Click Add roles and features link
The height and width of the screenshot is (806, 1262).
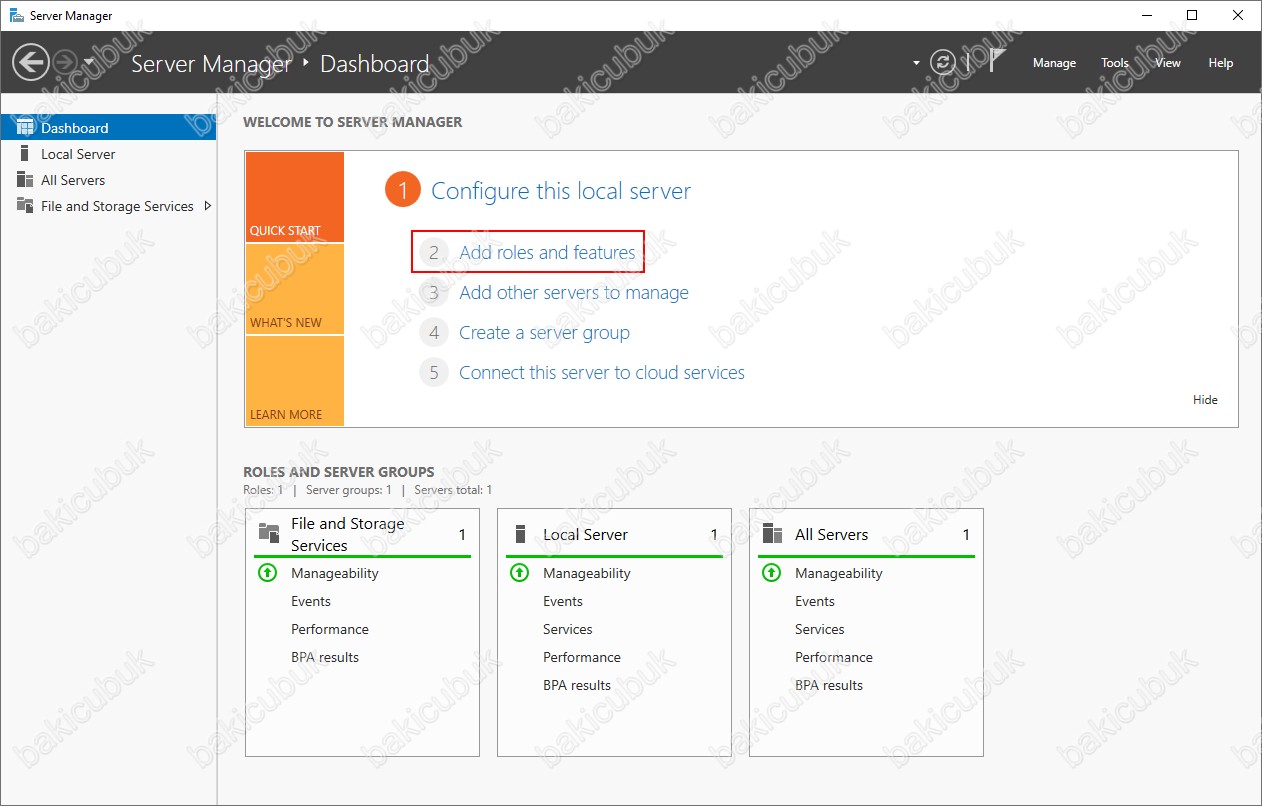[547, 253]
